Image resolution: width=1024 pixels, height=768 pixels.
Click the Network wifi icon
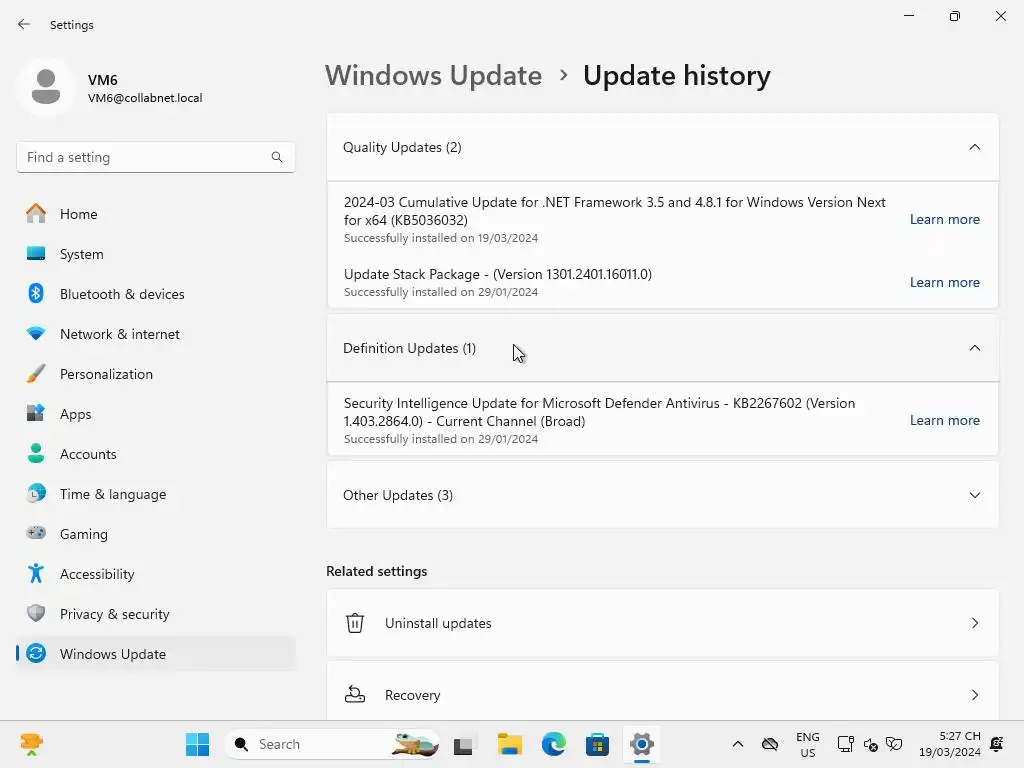36,334
